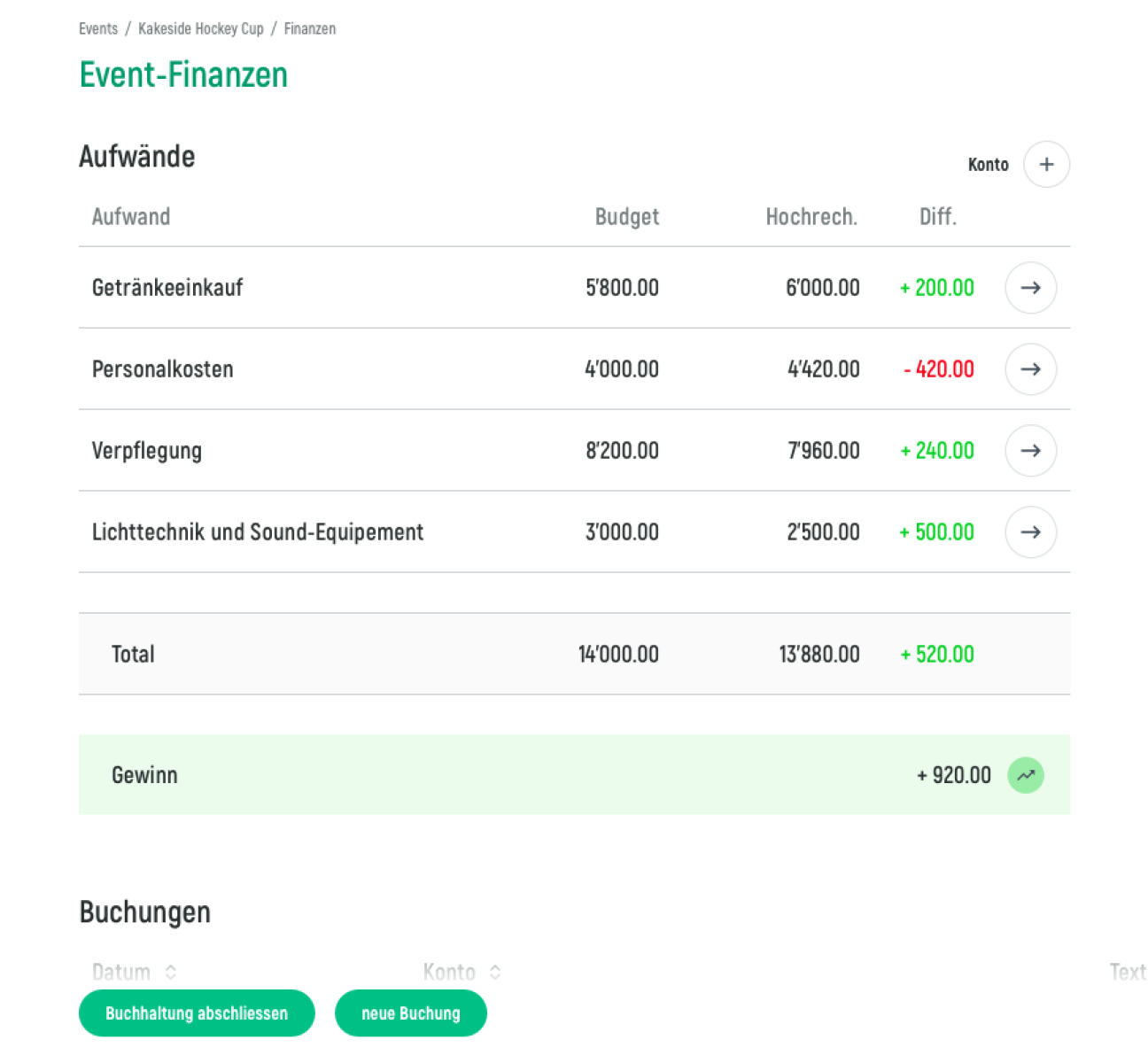1148x1063 pixels.
Task: Open the Events breadcrumb page
Action: 97,28
